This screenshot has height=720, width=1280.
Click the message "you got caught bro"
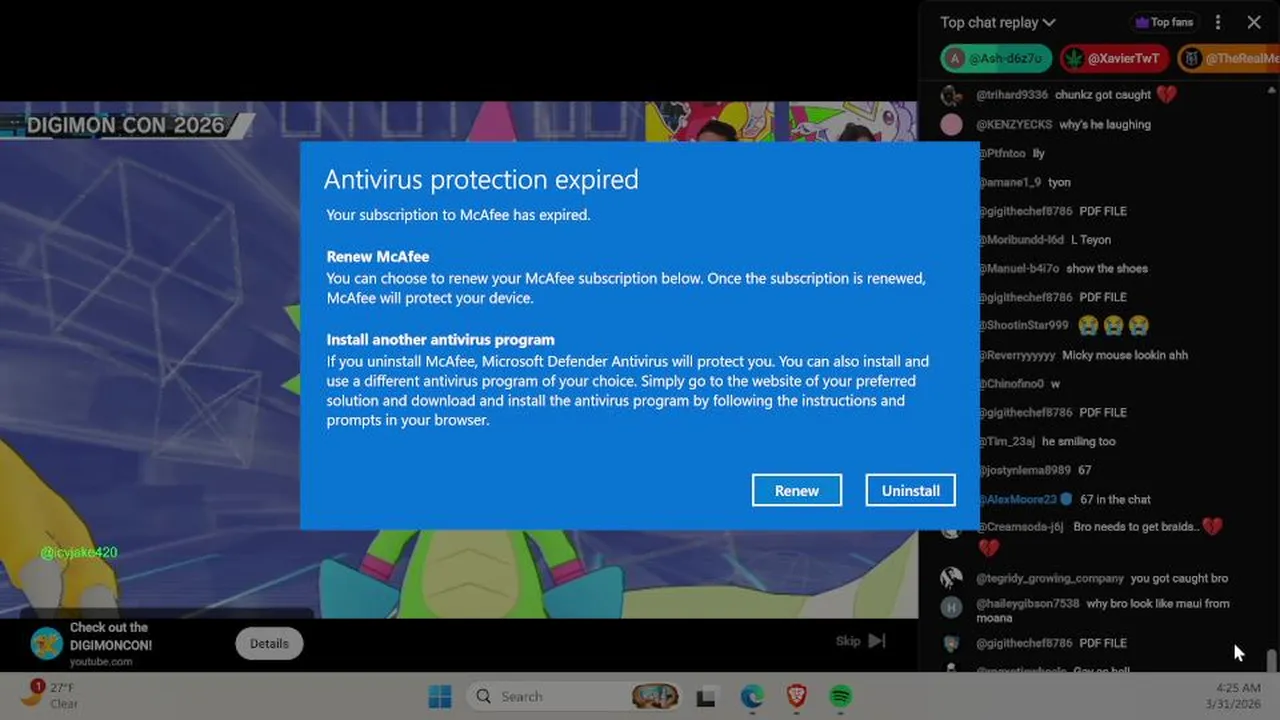1179,578
